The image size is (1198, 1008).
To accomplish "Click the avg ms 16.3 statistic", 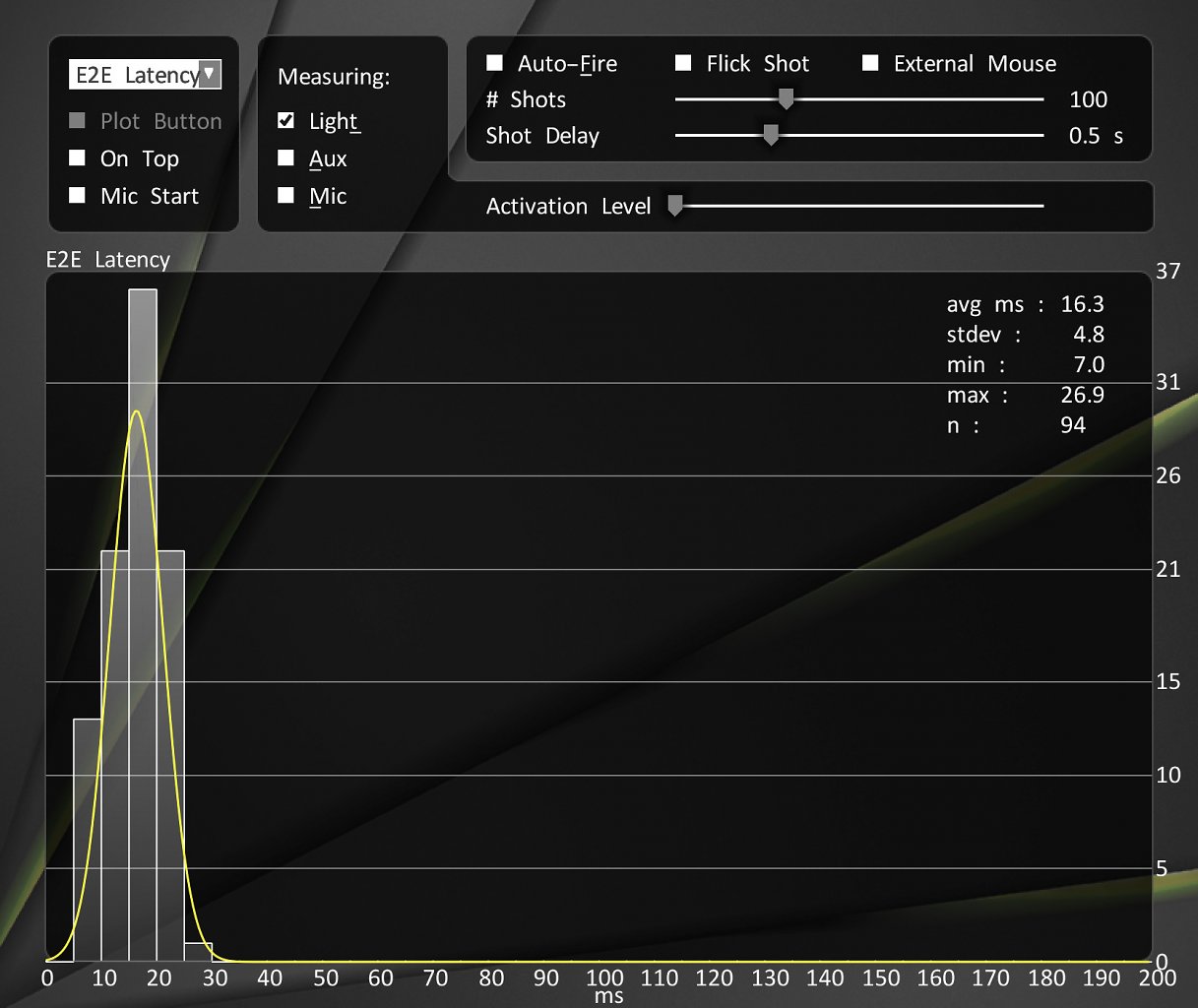I will pos(1025,304).
